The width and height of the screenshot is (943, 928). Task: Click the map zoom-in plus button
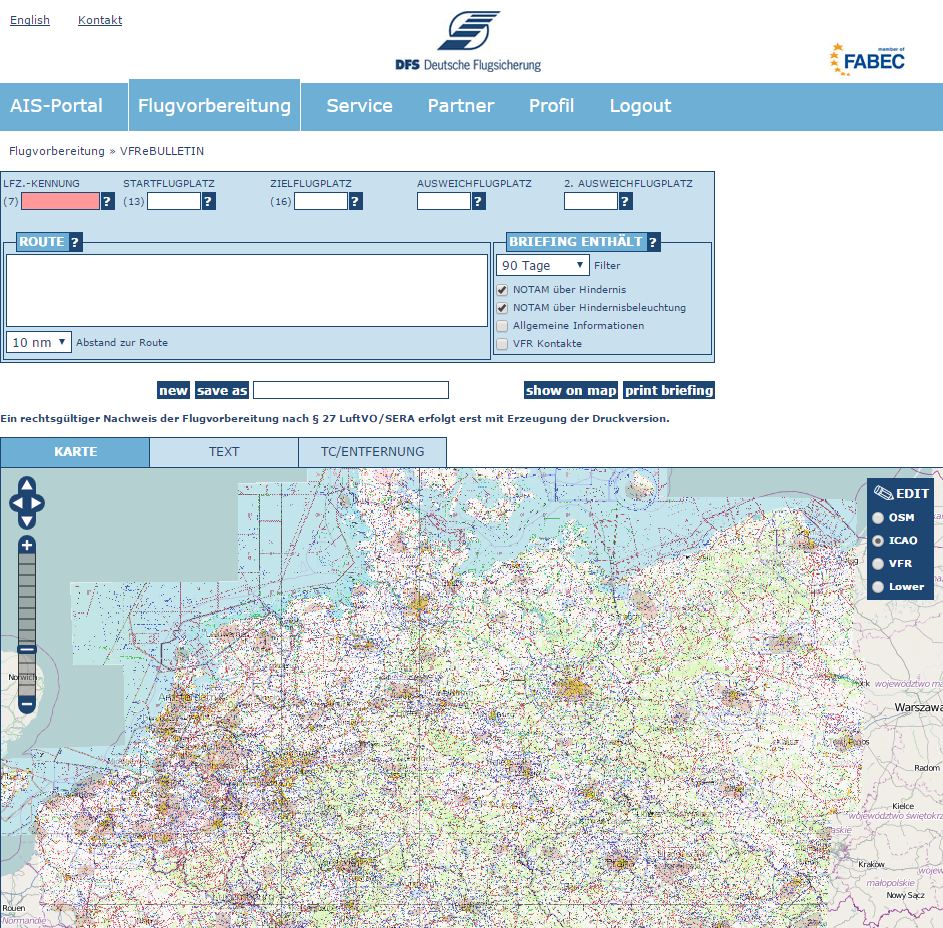tap(27, 545)
